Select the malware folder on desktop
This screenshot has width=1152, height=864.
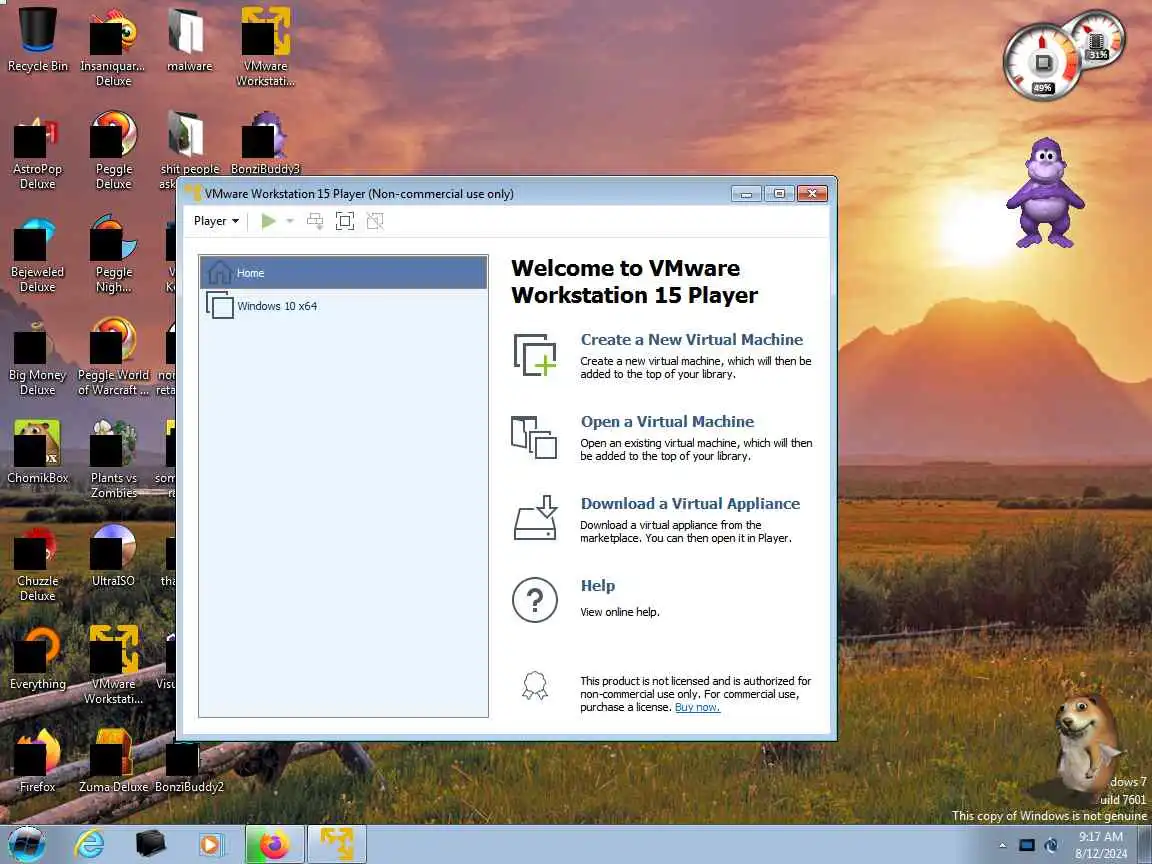(x=190, y=38)
